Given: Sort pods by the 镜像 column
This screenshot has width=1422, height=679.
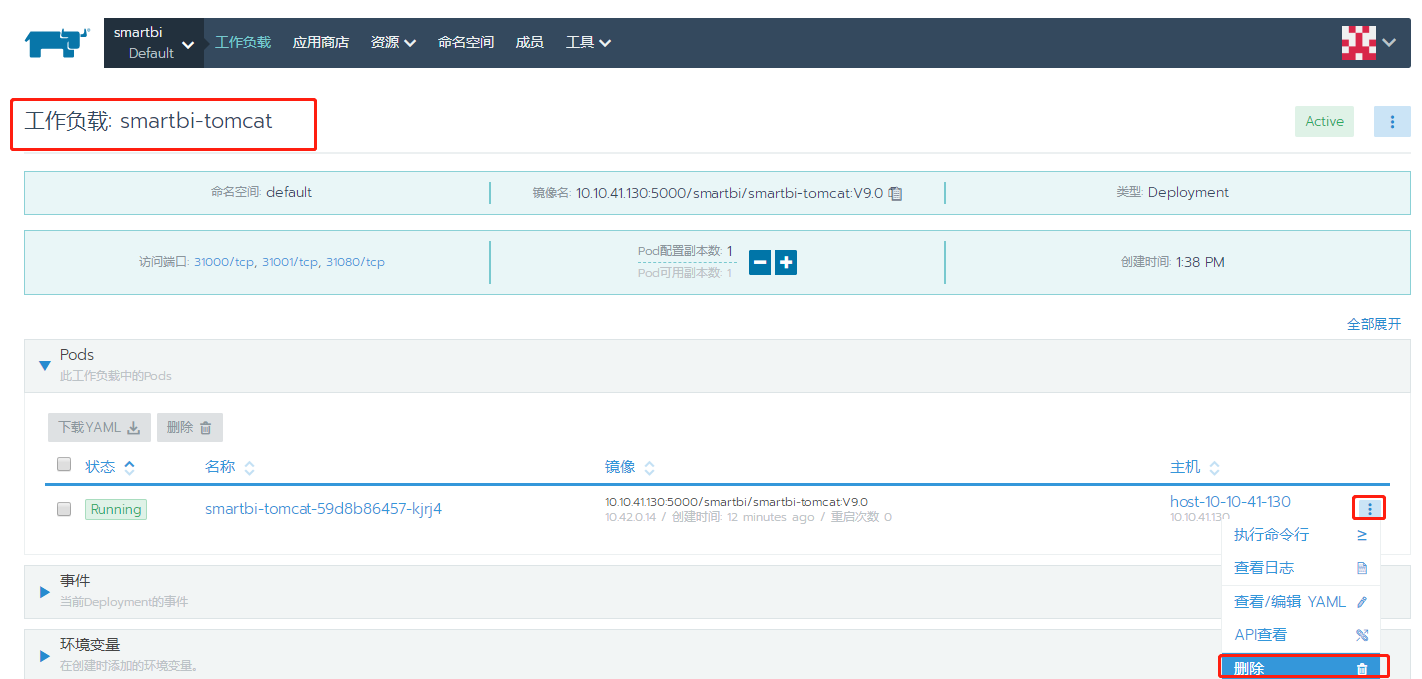Looking at the screenshot, I should (630, 467).
